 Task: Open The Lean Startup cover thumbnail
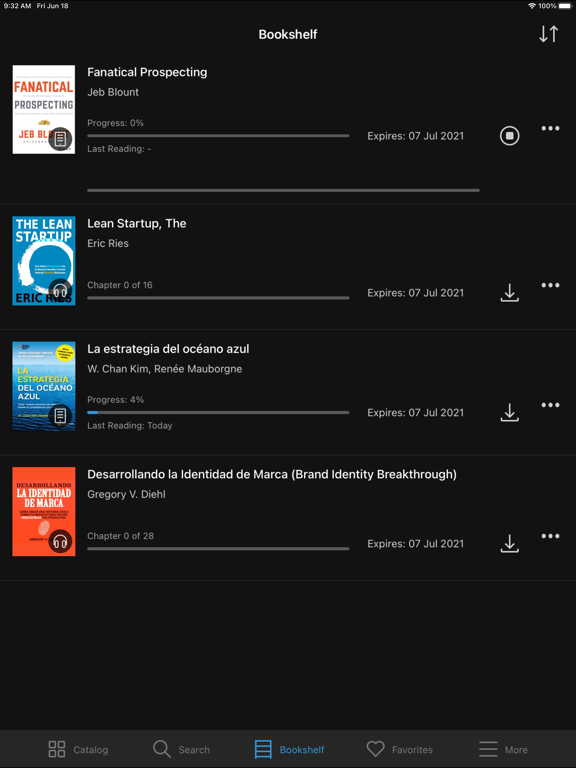coord(44,261)
